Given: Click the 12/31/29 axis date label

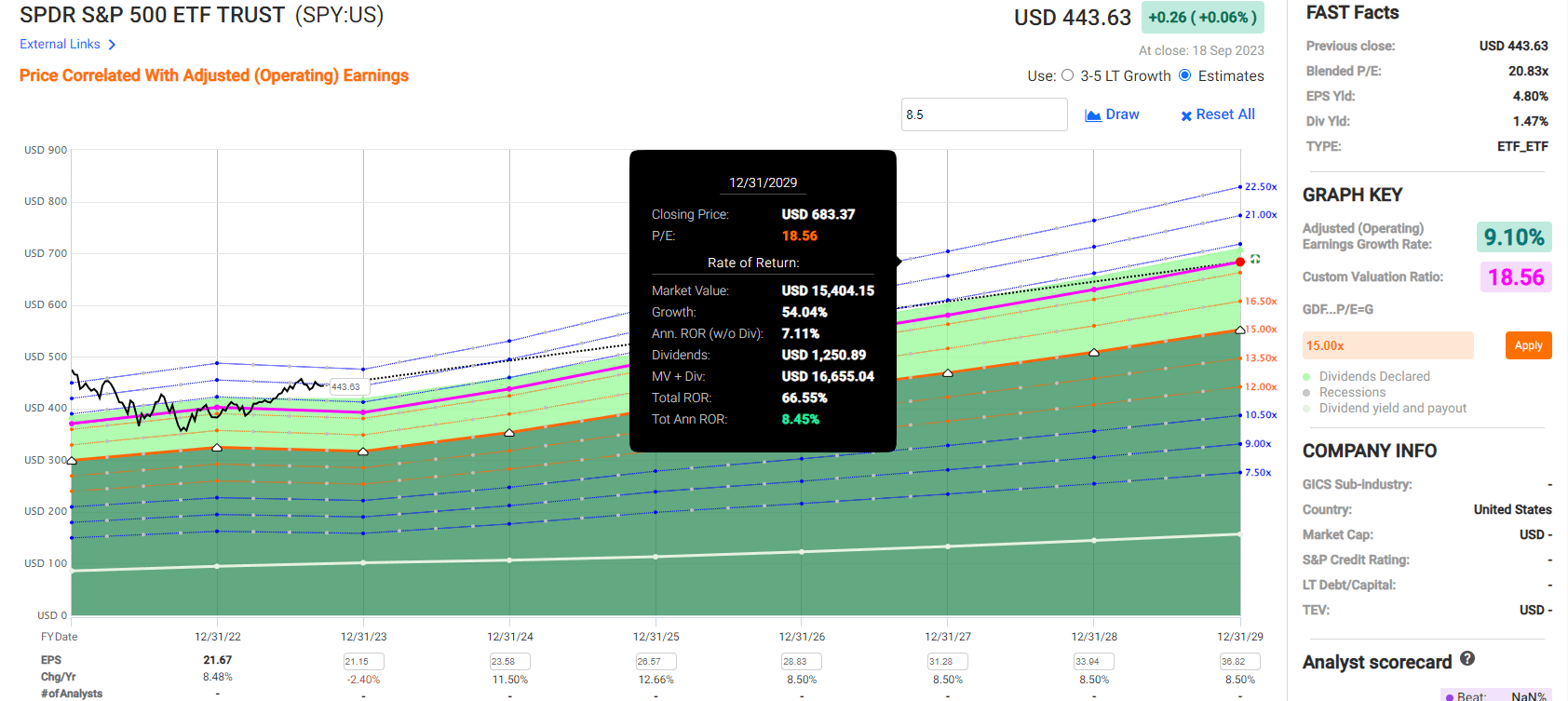Looking at the screenshot, I should 1240,637.
